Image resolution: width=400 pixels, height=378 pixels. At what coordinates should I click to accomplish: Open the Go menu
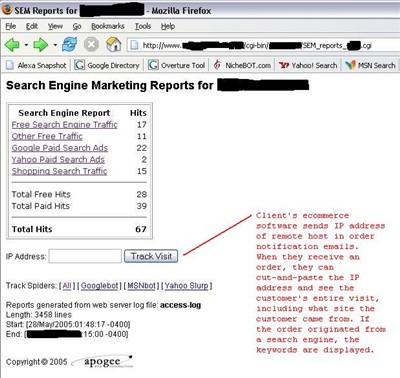(77, 26)
